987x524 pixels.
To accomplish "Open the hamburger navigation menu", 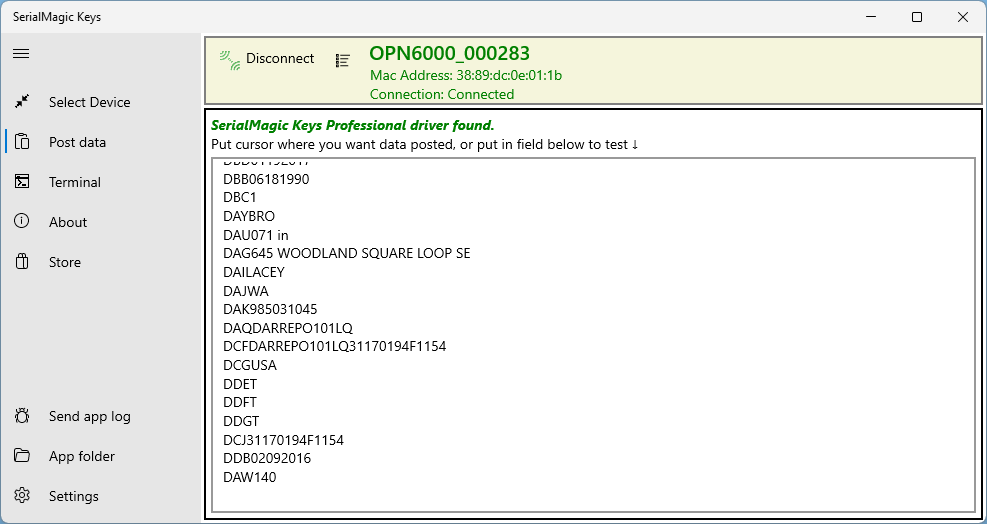I will coord(21,54).
